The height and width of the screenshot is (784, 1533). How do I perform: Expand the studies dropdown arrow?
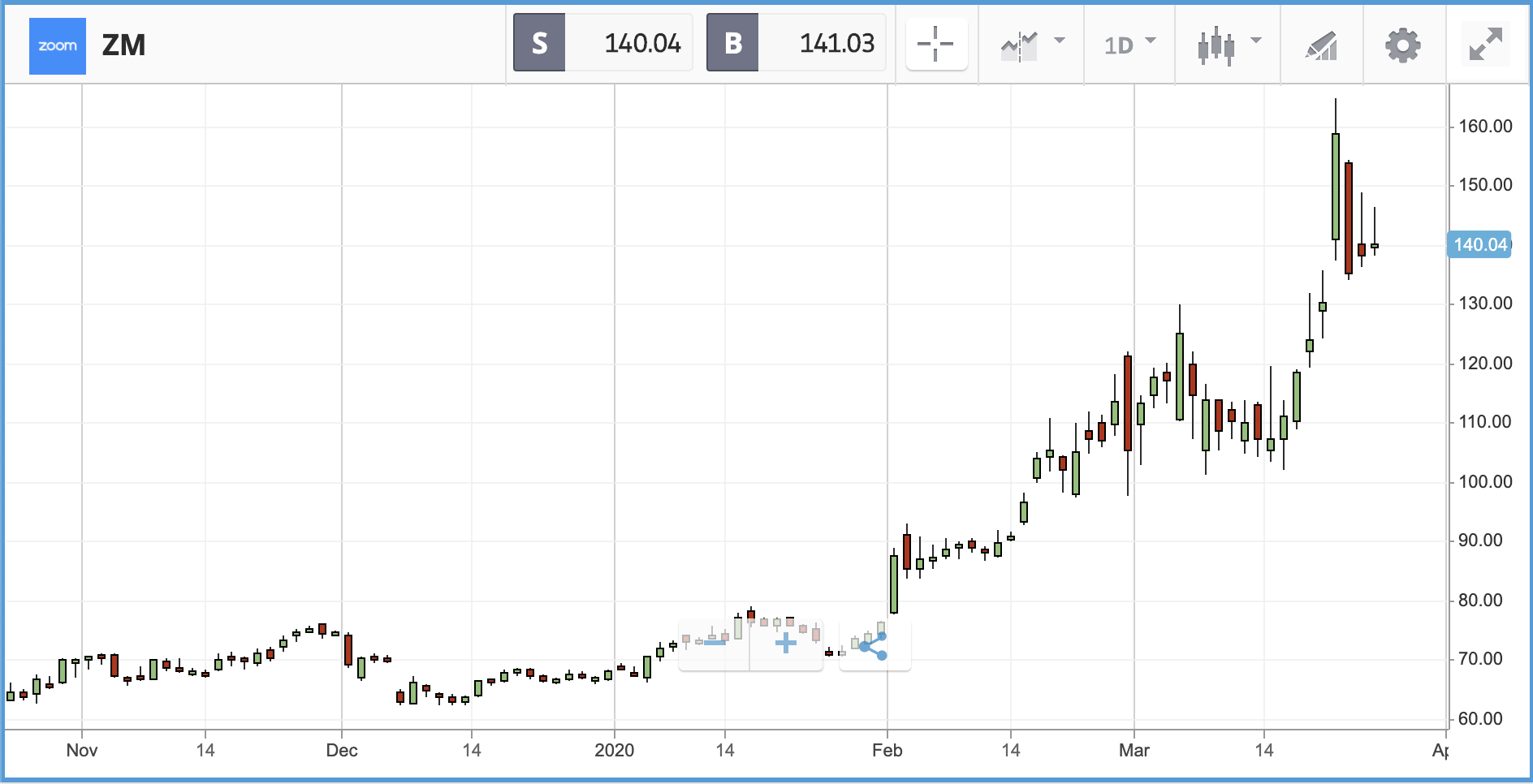(x=1060, y=40)
